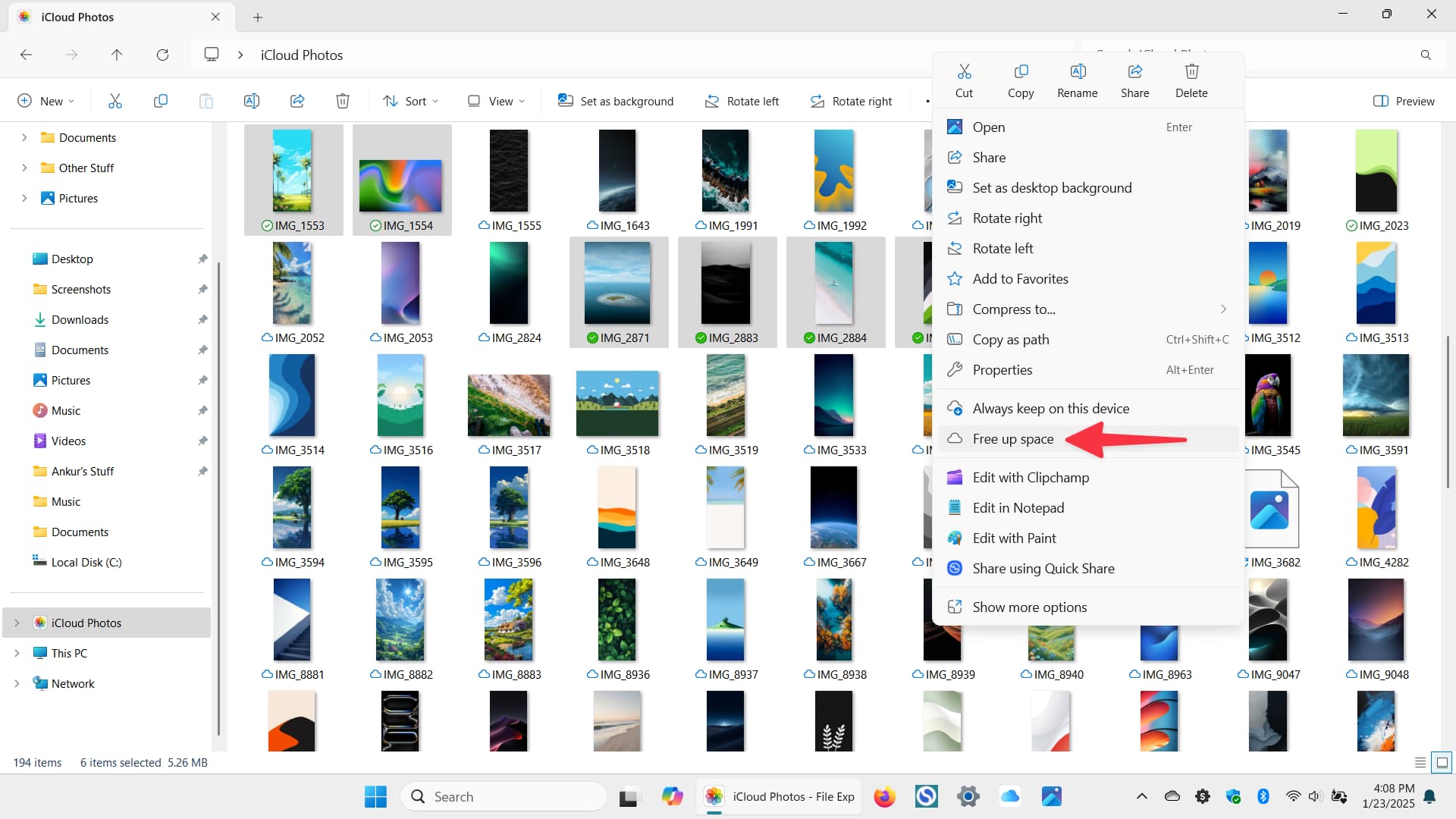Choose Always keep on this device
The height and width of the screenshot is (819, 1456).
point(1088,409)
